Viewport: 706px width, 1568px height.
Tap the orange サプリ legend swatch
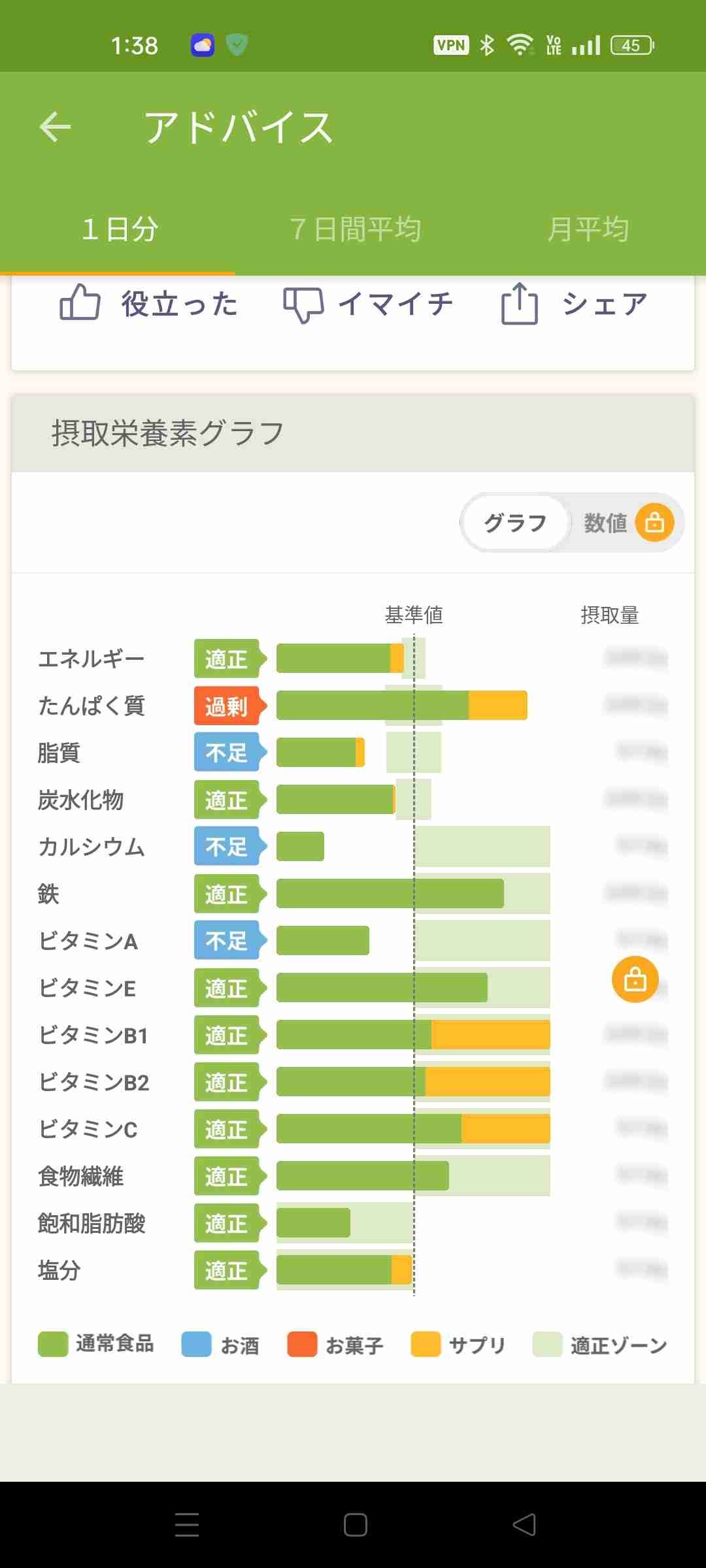pyautogui.click(x=425, y=1345)
